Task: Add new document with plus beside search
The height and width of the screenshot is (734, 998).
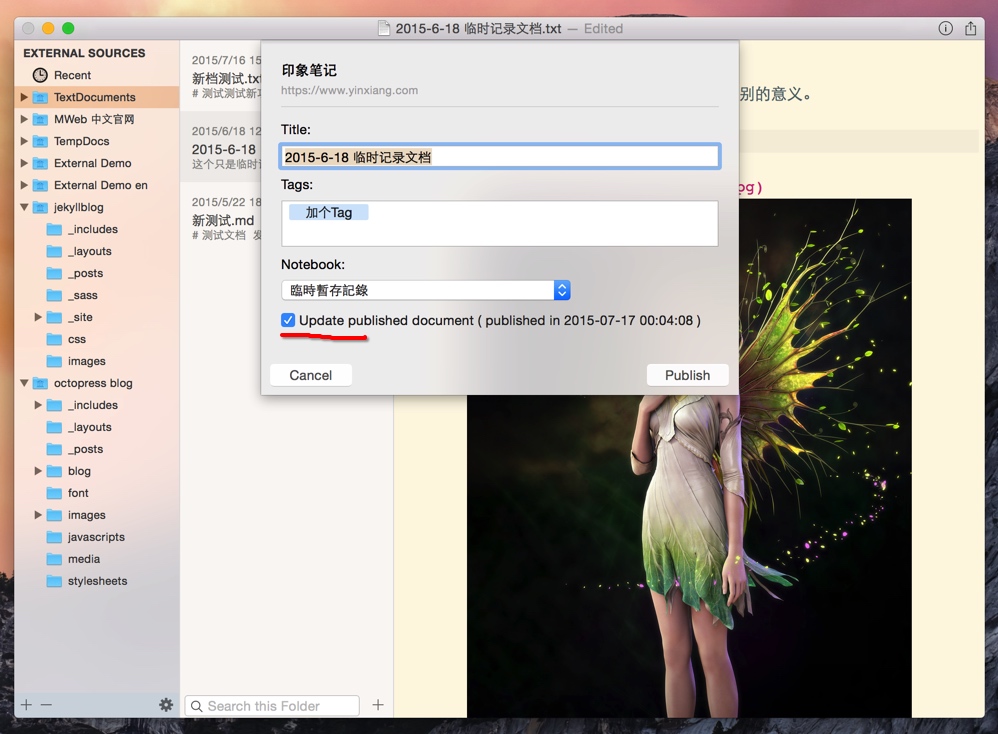Action: coord(378,705)
